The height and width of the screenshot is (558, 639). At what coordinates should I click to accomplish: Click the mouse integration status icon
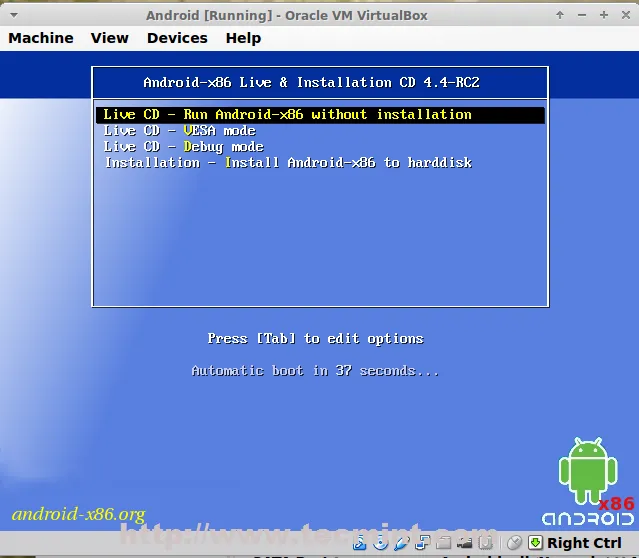(x=515, y=543)
